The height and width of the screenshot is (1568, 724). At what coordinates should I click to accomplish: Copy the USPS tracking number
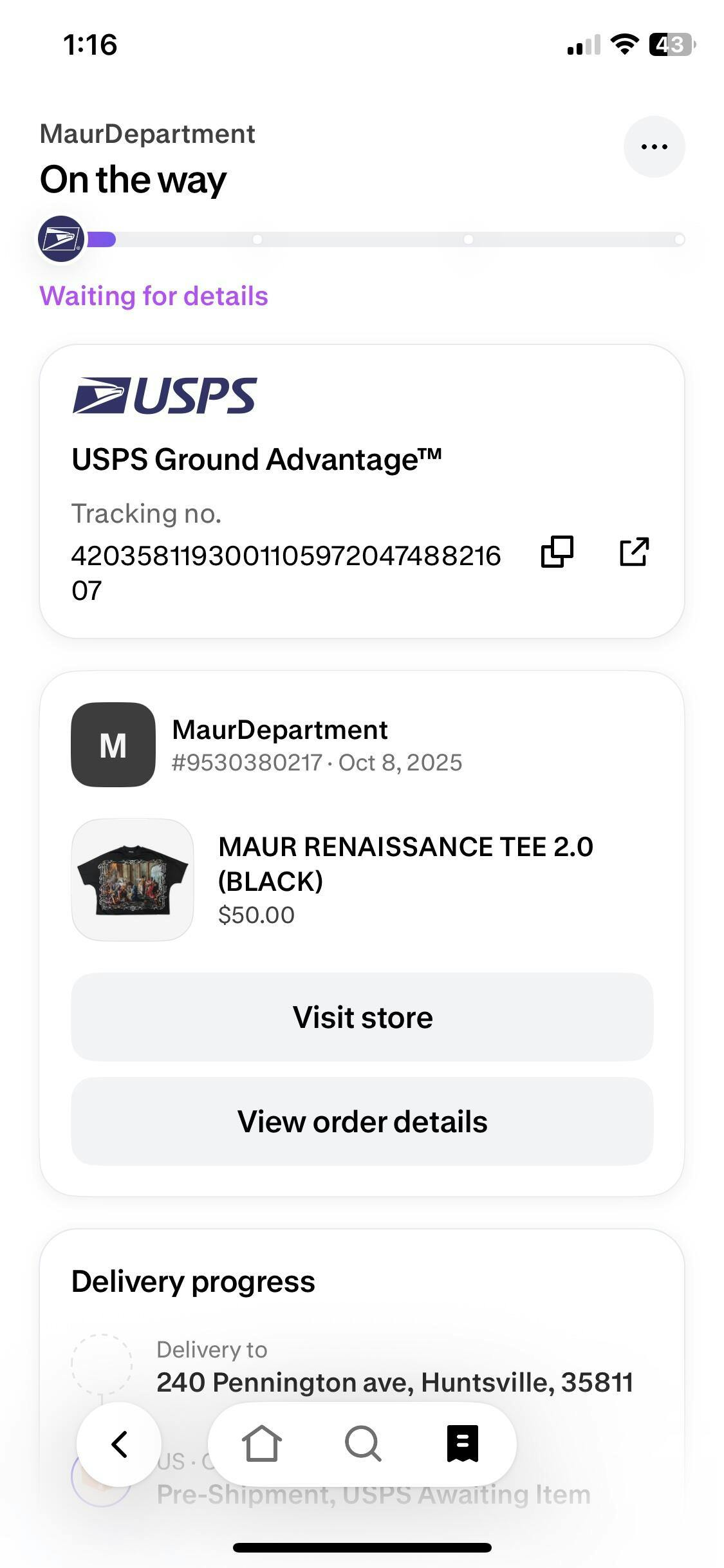(x=557, y=552)
